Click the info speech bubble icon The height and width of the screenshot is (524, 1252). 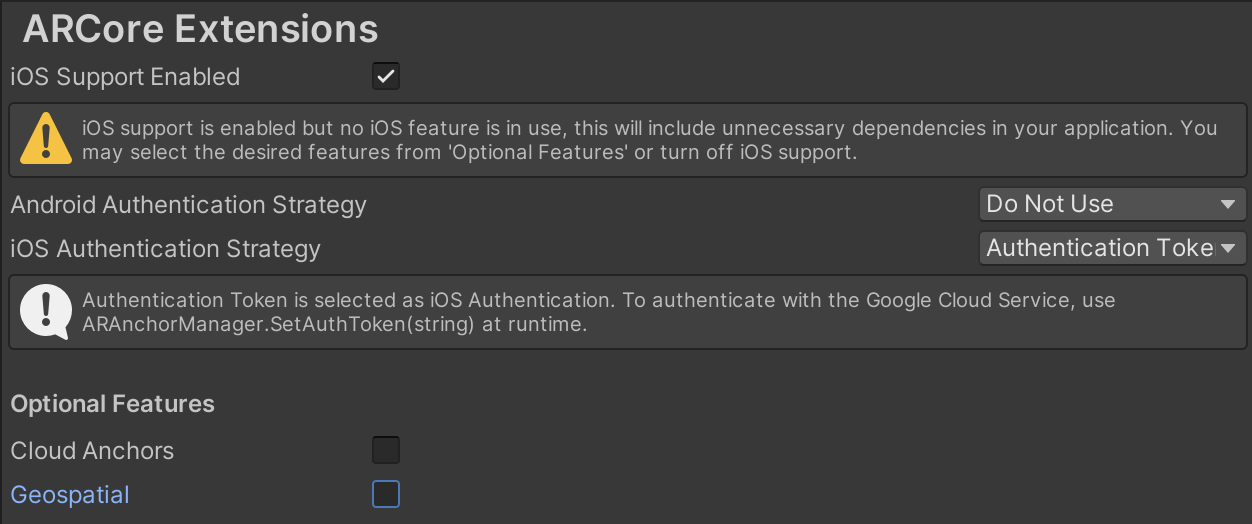pyautogui.click(x=46, y=312)
